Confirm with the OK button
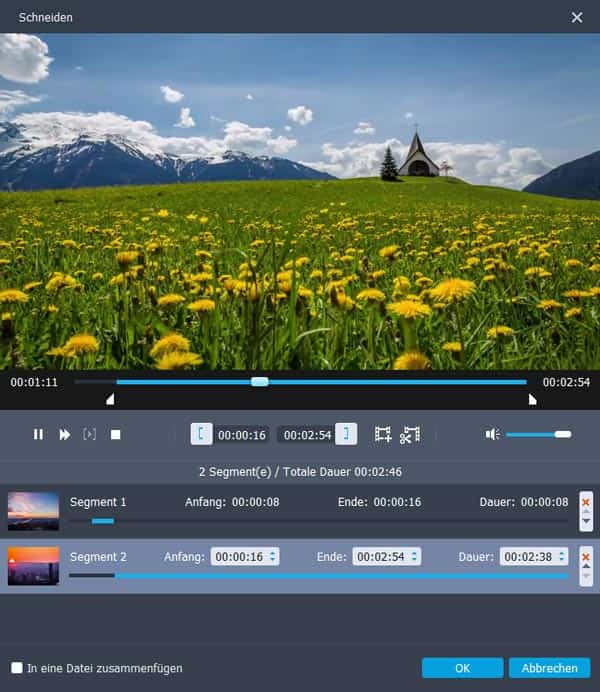The width and height of the screenshot is (600, 692). tap(462, 668)
